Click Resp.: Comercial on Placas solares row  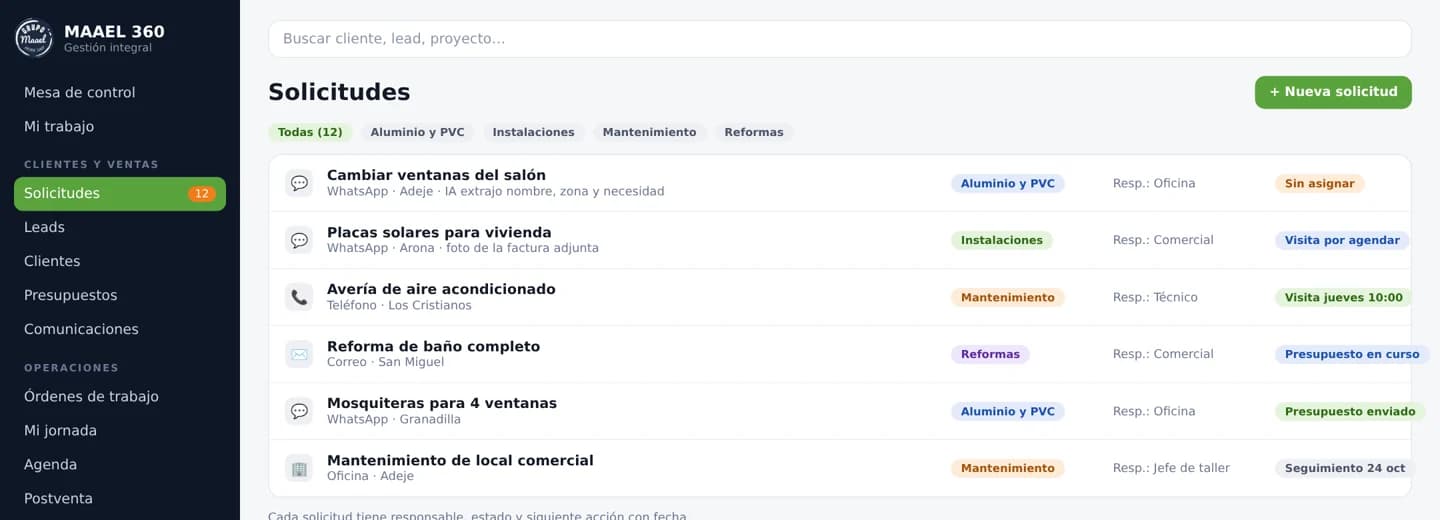pyautogui.click(x=1163, y=241)
